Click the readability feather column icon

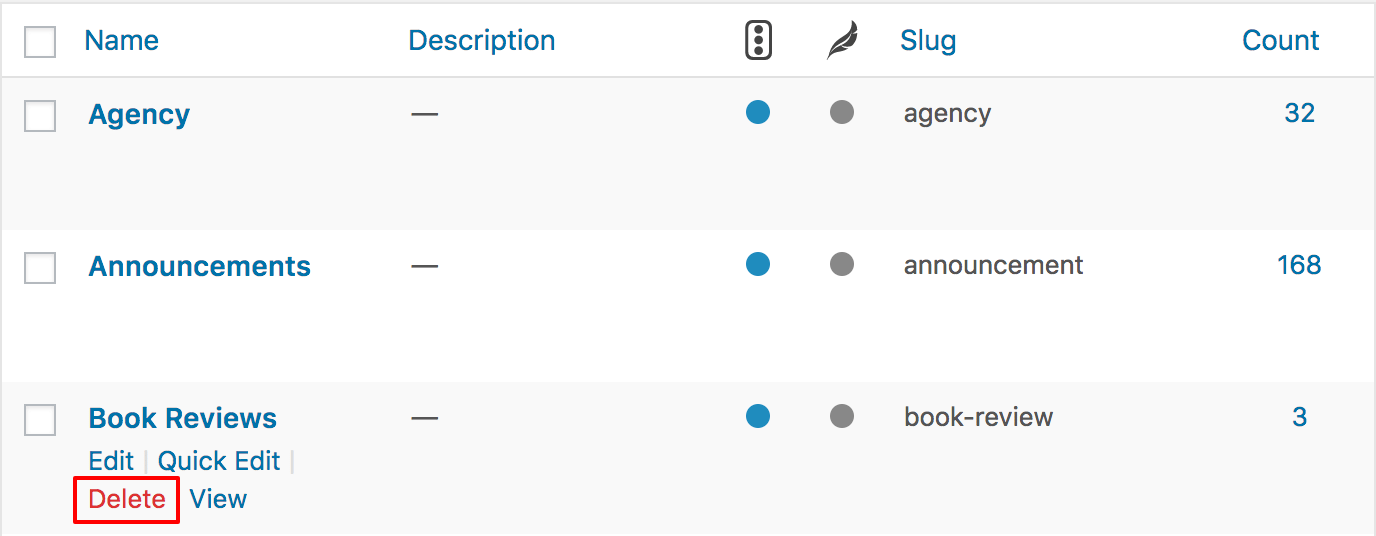tap(842, 41)
